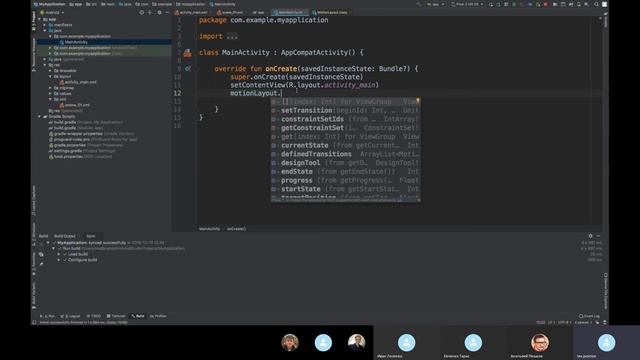The height and width of the screenshot is (360, 640).
Task: Collapse the Run build tree node
Action: (x=53, y=248)
